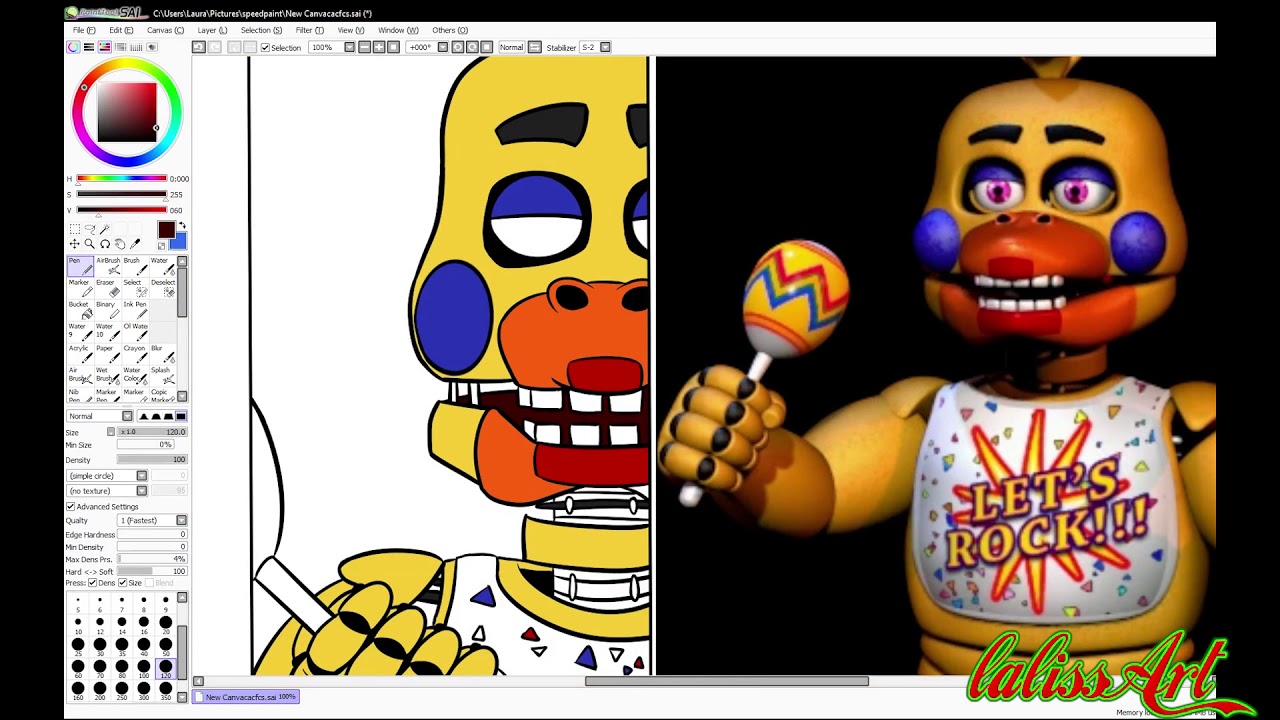The width and height of the screenshot is (1280, 720).
Task: Select the hand pan tool
Action: pyautogui.click(x=120, y=244)
